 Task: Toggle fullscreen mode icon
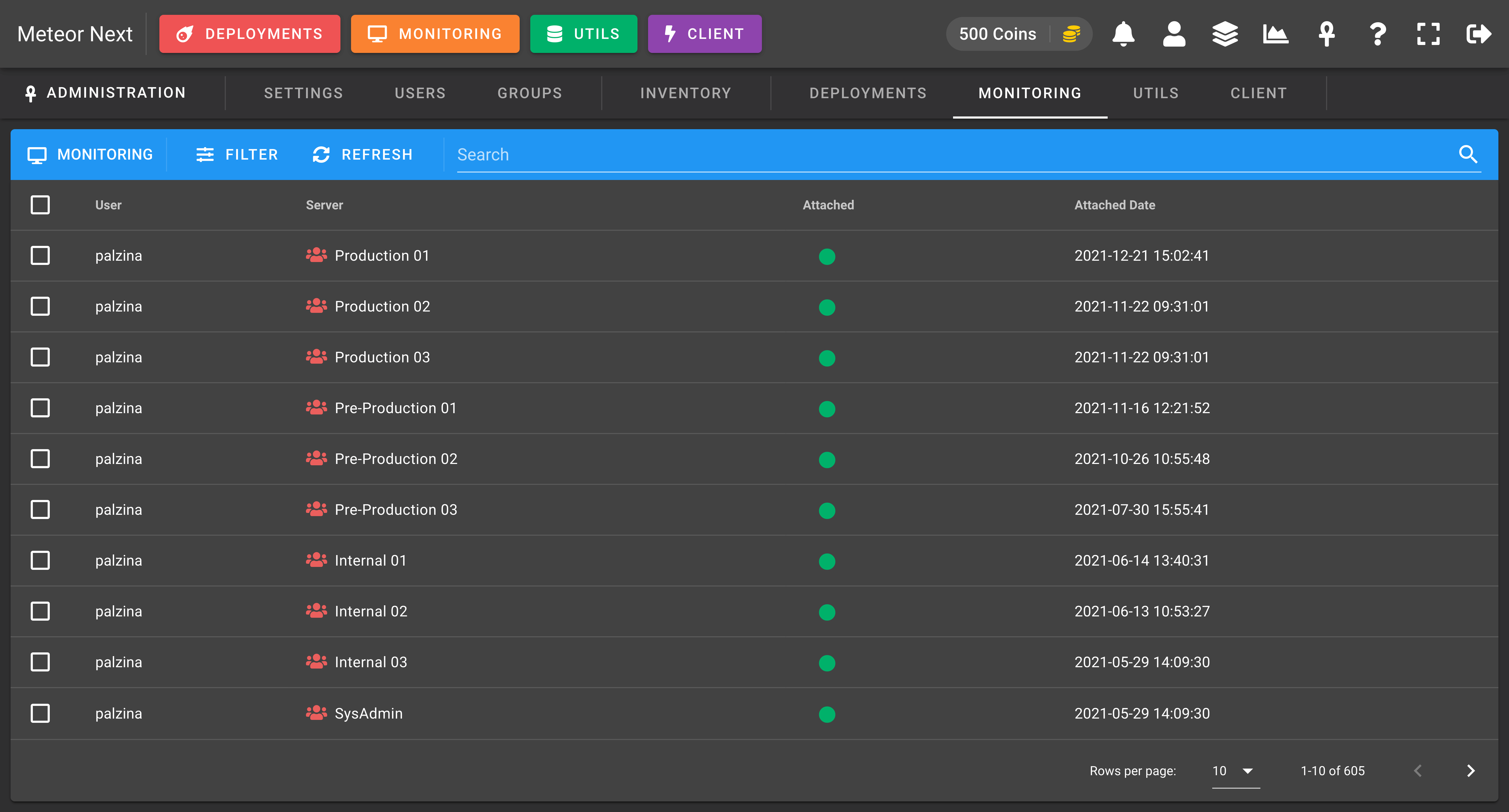click(1428, 34)
